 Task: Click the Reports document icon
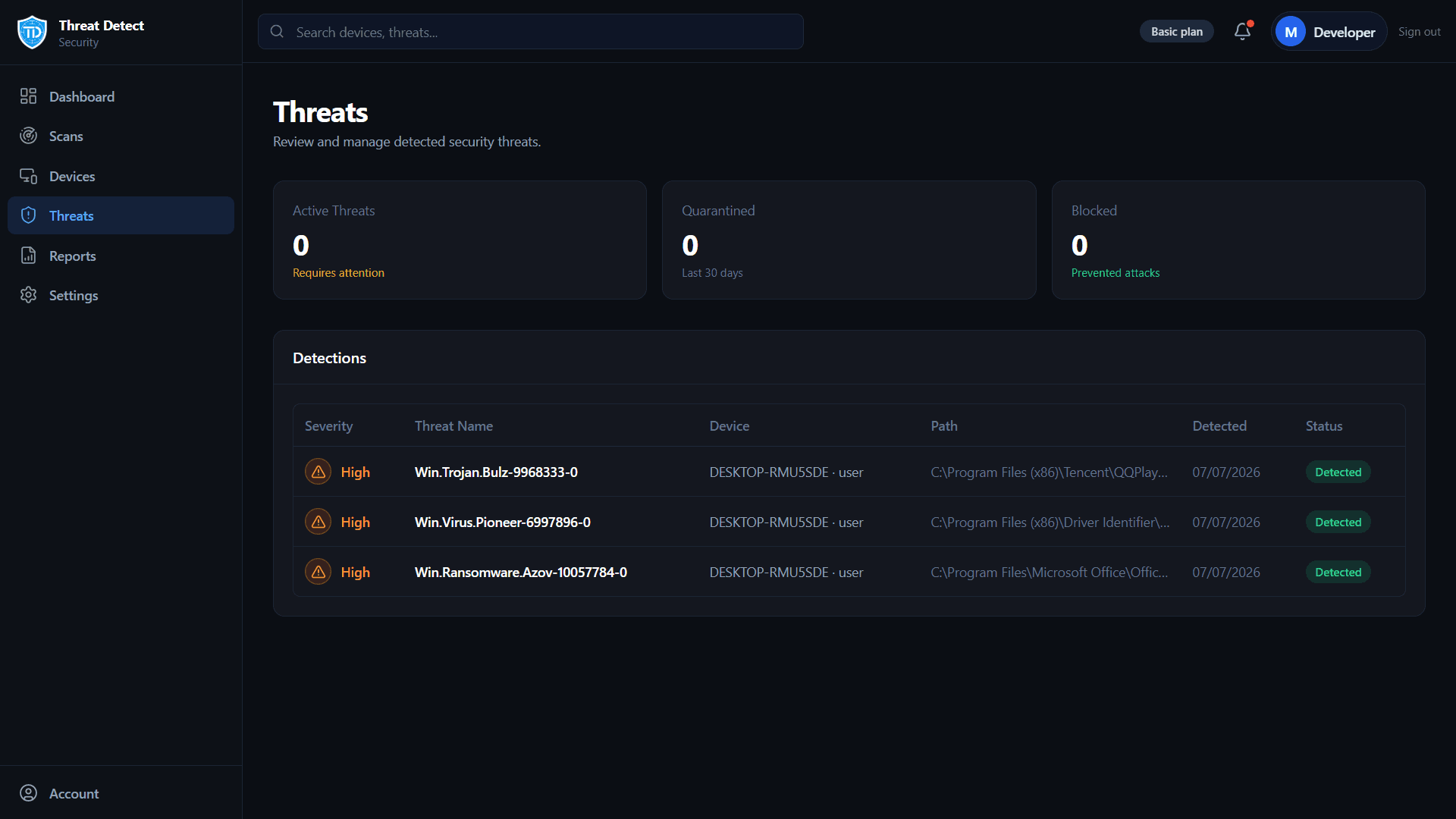click(x=28, y=256)
